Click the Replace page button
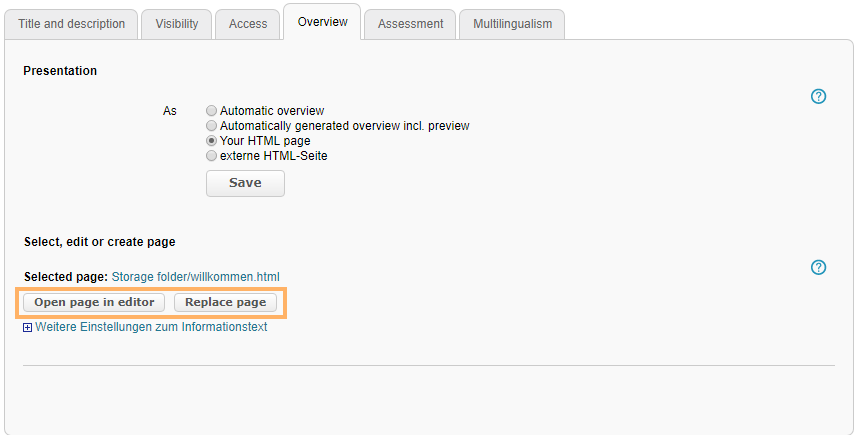856x435 pixels. click(225, 302)
